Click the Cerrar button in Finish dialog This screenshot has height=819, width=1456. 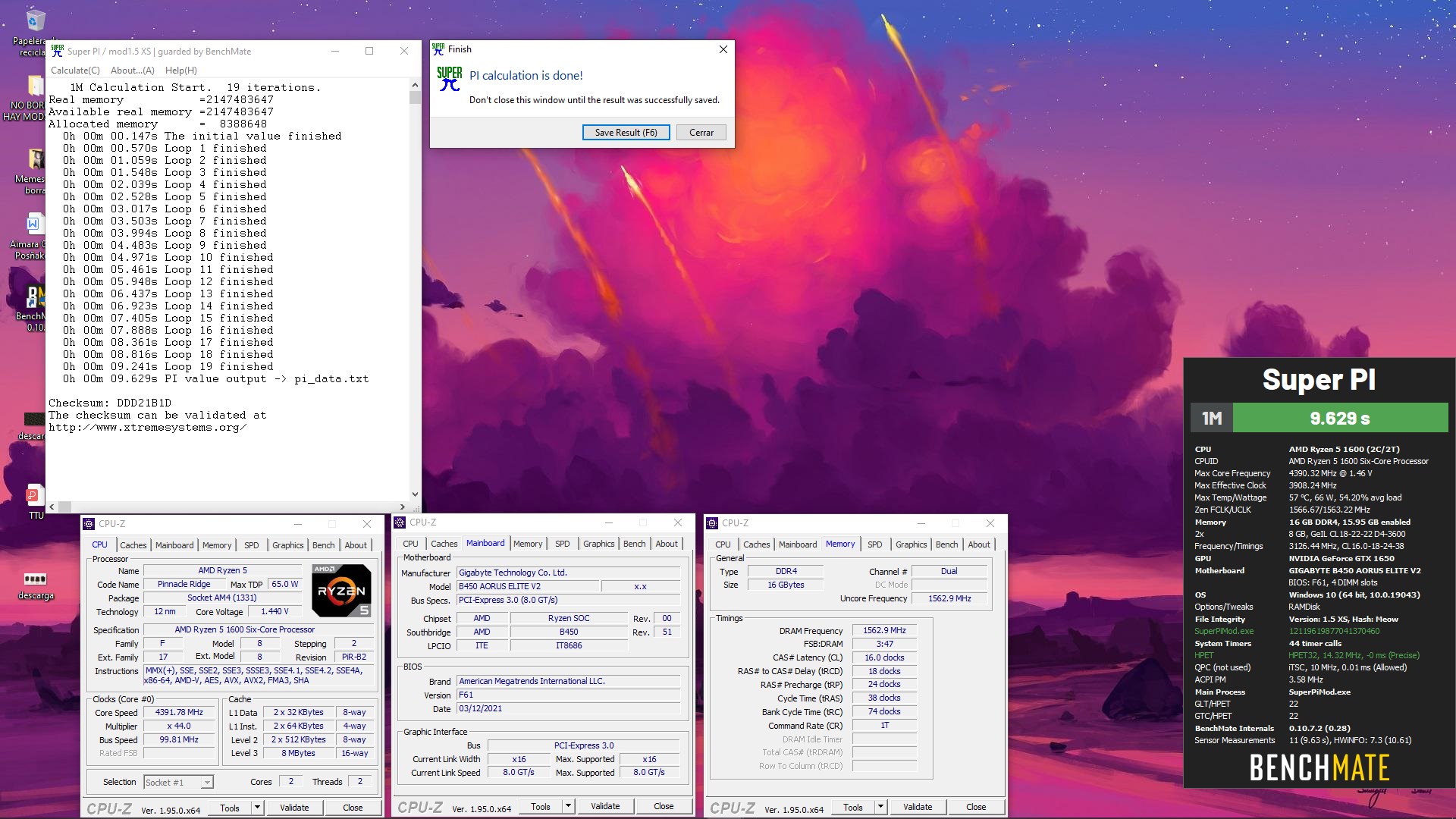(701, 133)
